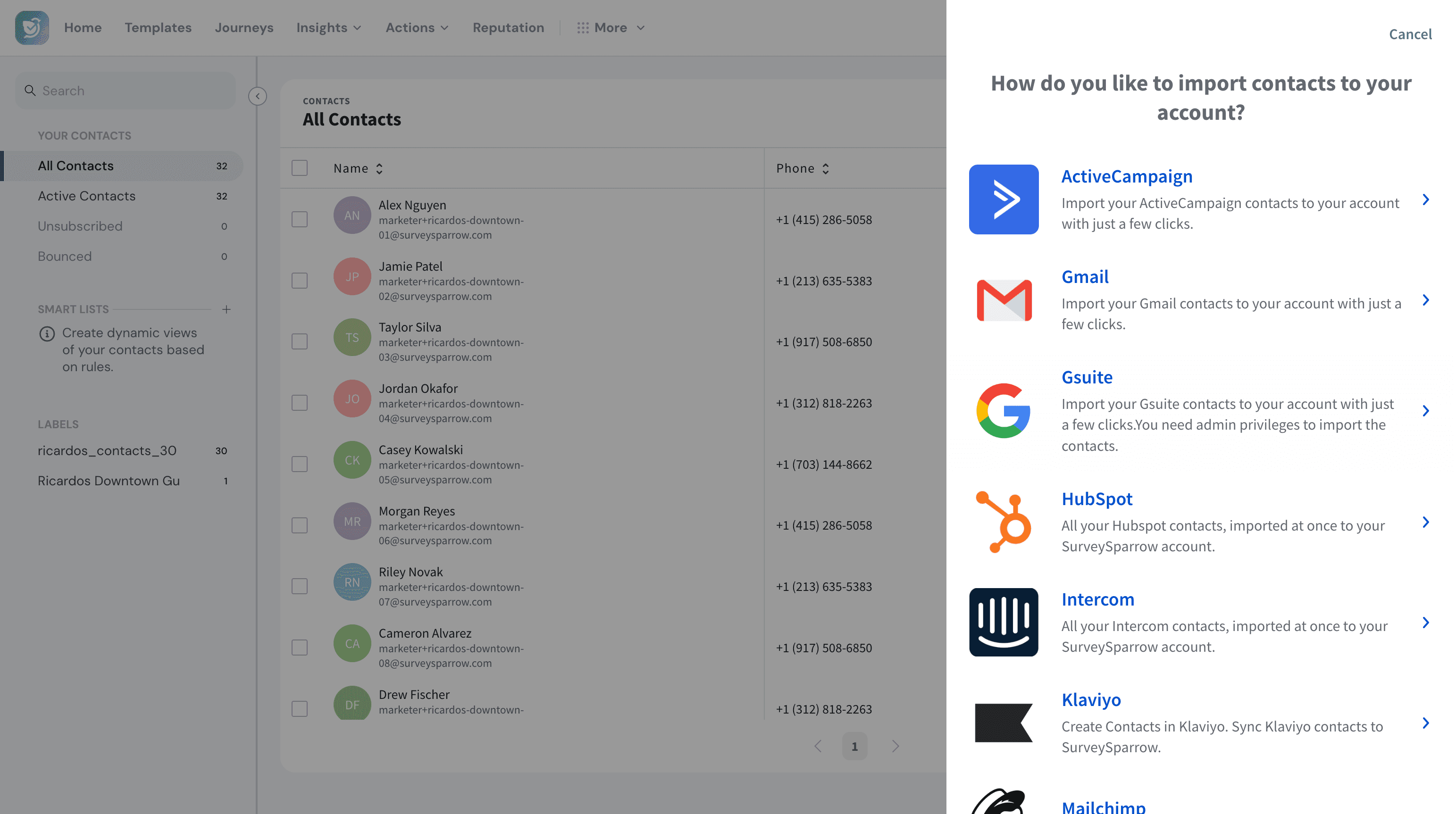The width and height of the screenshot is (1456, 814).
Task: Open the Insights dropdown menu
Action: [328, 27]
